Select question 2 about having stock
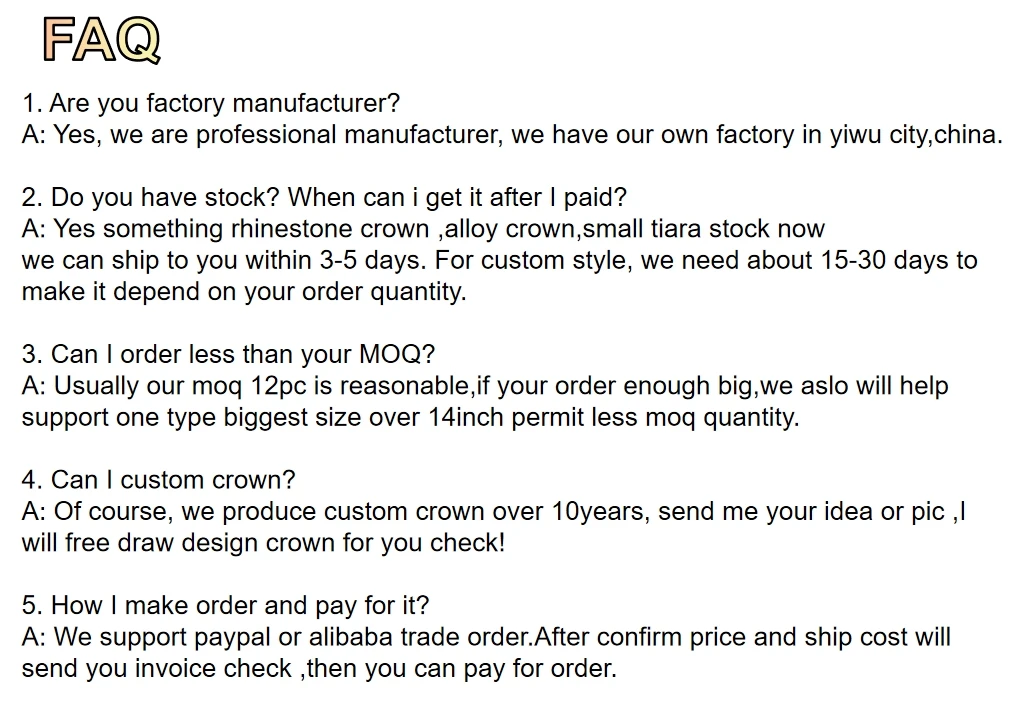Screen dimensions: 1025x725 coord(324,197)
